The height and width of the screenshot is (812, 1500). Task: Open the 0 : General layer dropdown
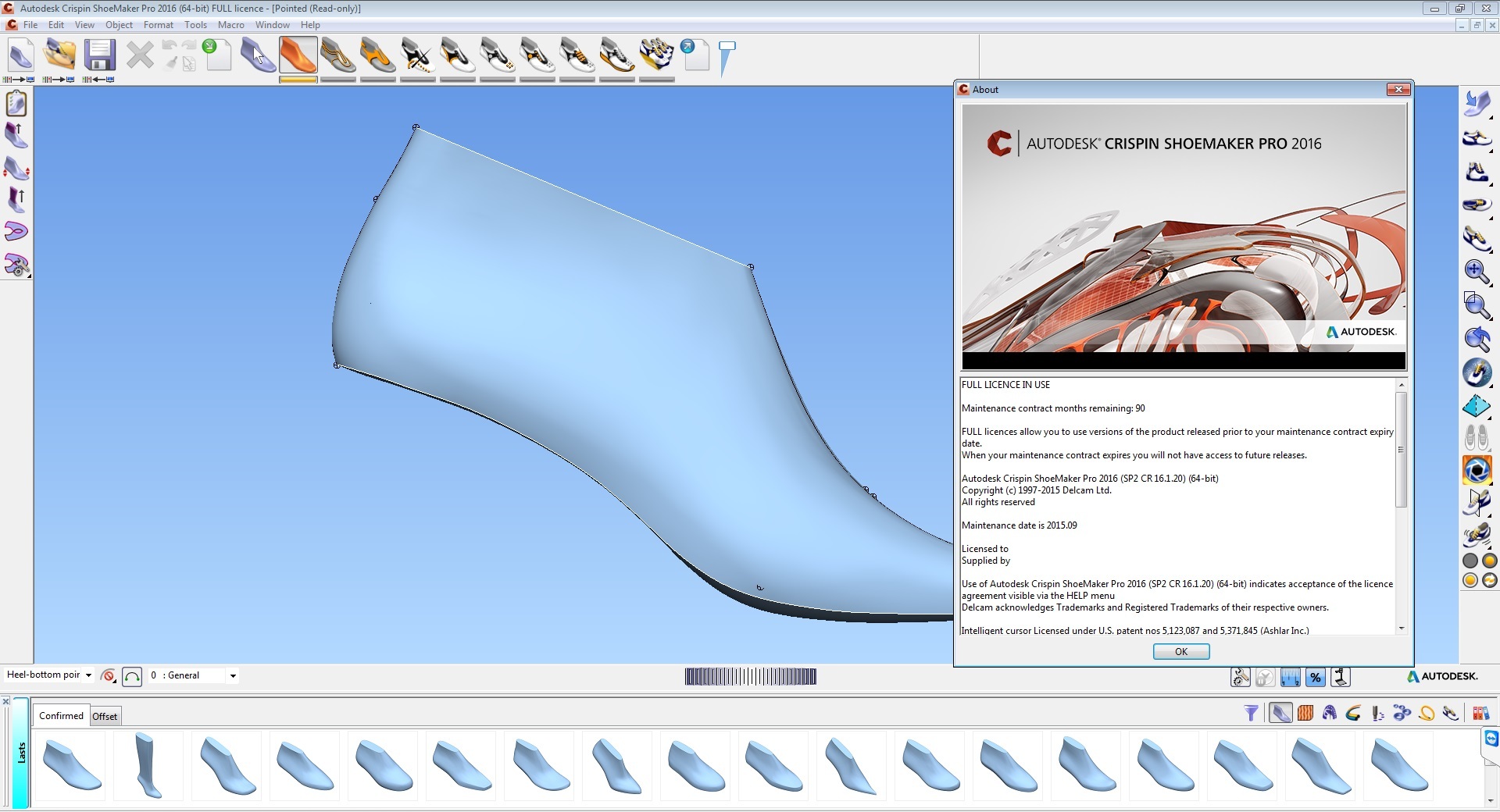tap(232, 676)
